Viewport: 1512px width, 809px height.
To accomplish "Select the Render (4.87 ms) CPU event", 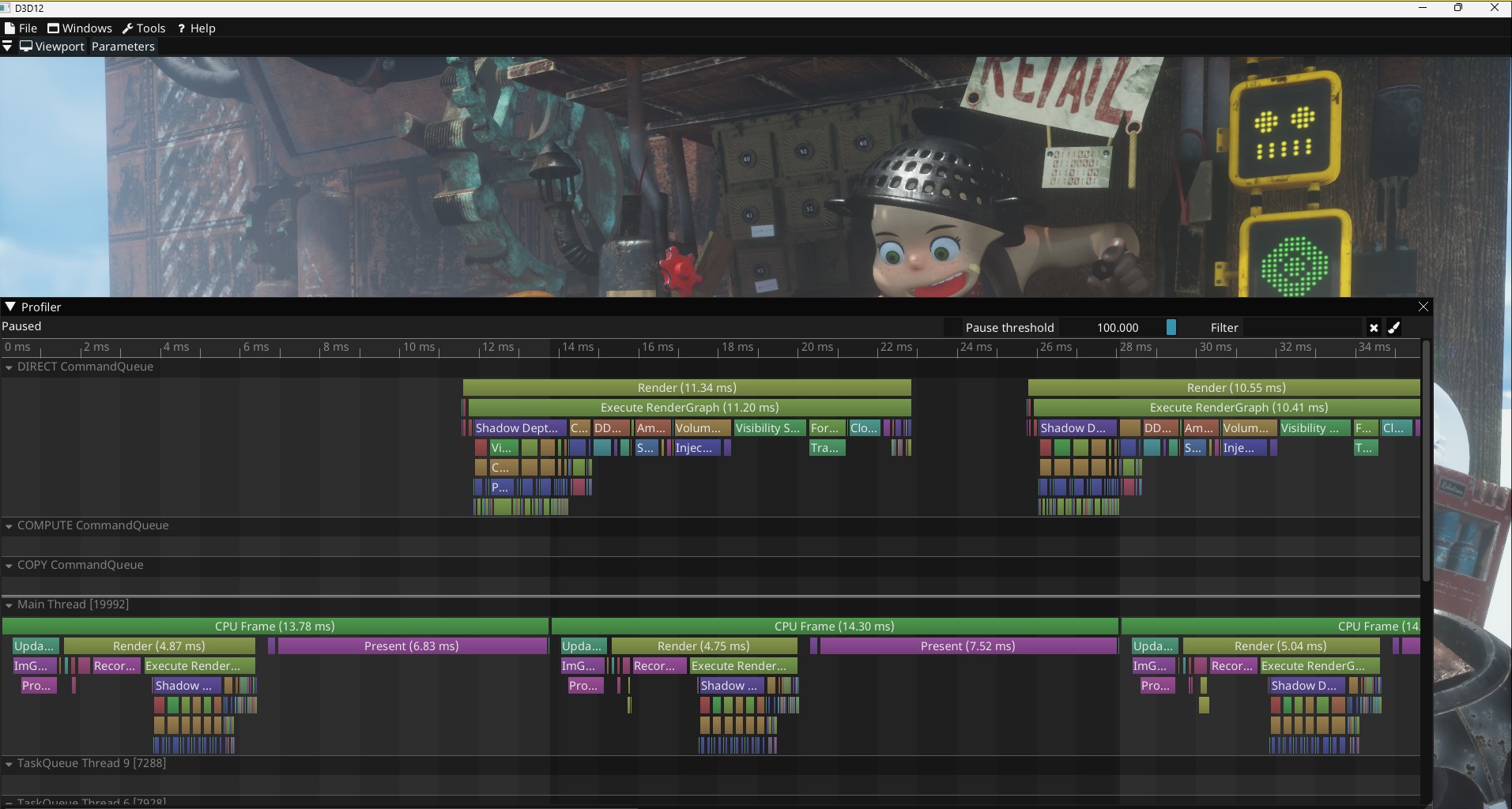I will pyautogui.click(x=159, y=646).
